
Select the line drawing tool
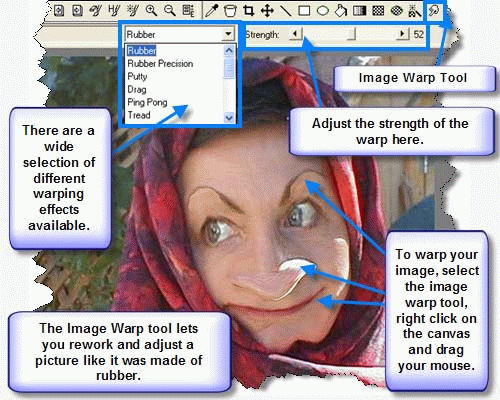pyautogui.click(x=285, y=11)
